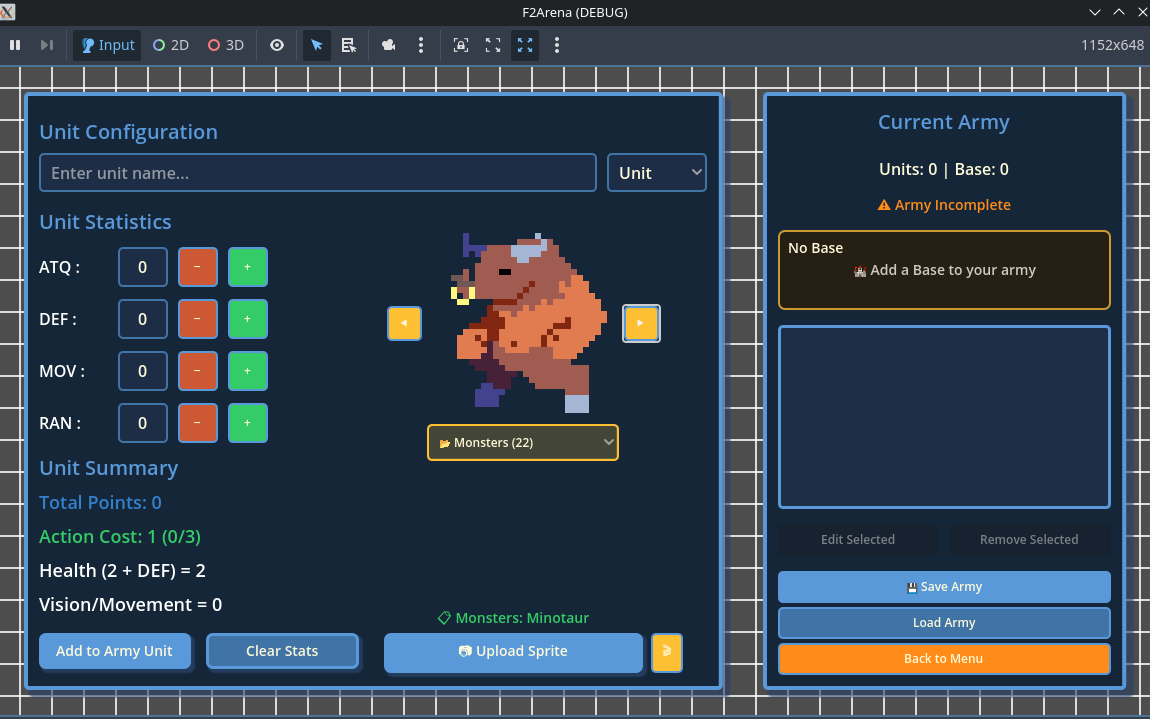Switch to 3D selection mode
Screen dimensions: 1150x720
pyautogui.click(x=226, y=45)
